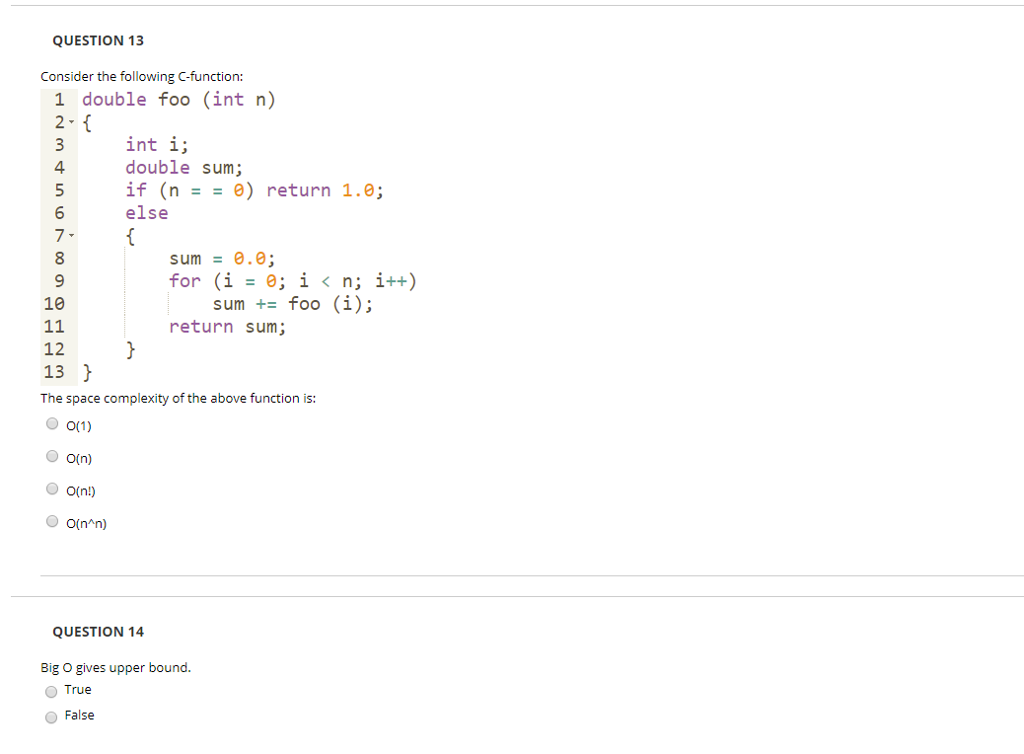Select the O(1) radio button

point(52,423)
